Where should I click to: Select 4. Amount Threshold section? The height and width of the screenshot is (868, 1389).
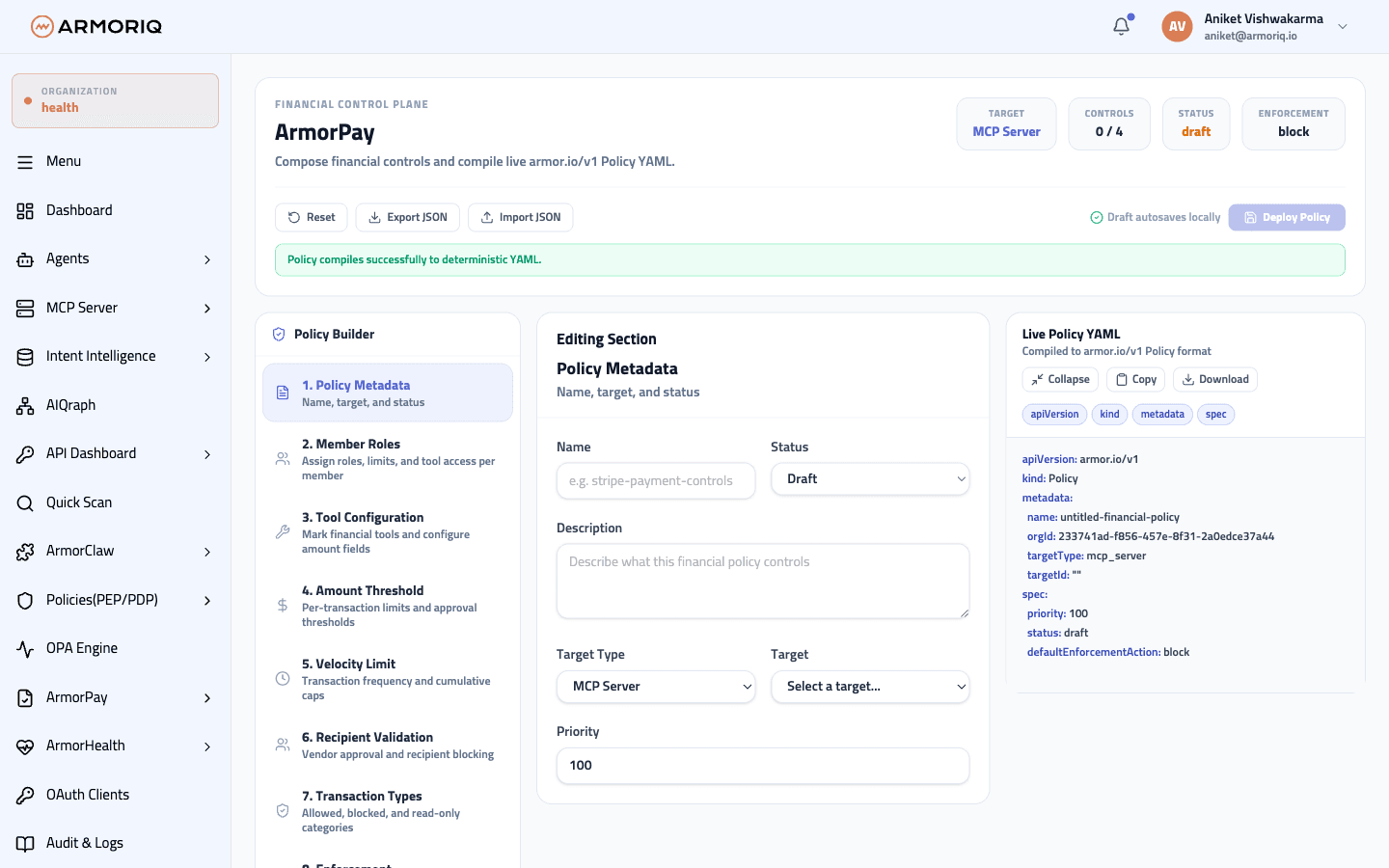coord(388,606)
